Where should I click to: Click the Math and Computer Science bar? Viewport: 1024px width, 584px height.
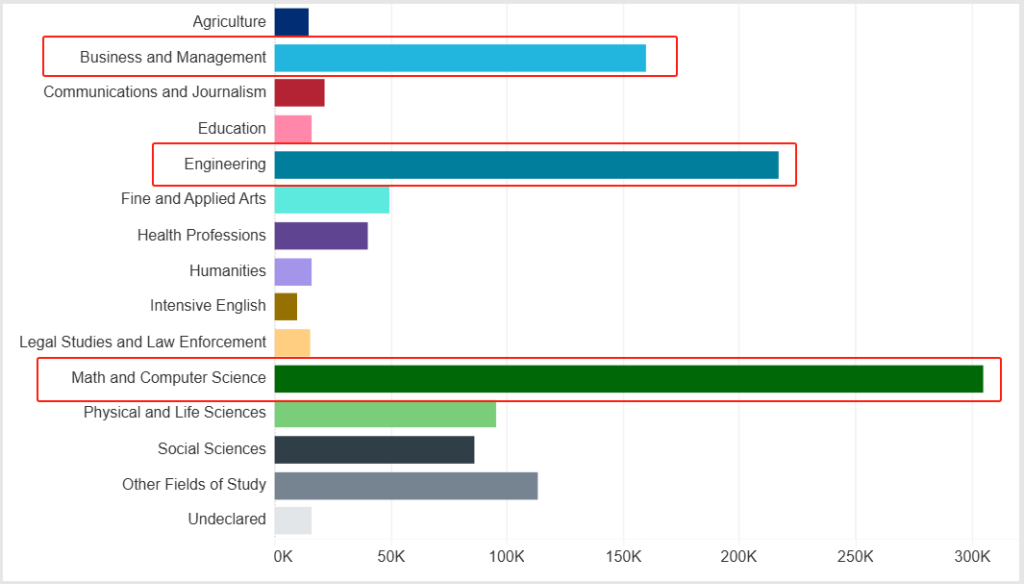click(628, 379)
